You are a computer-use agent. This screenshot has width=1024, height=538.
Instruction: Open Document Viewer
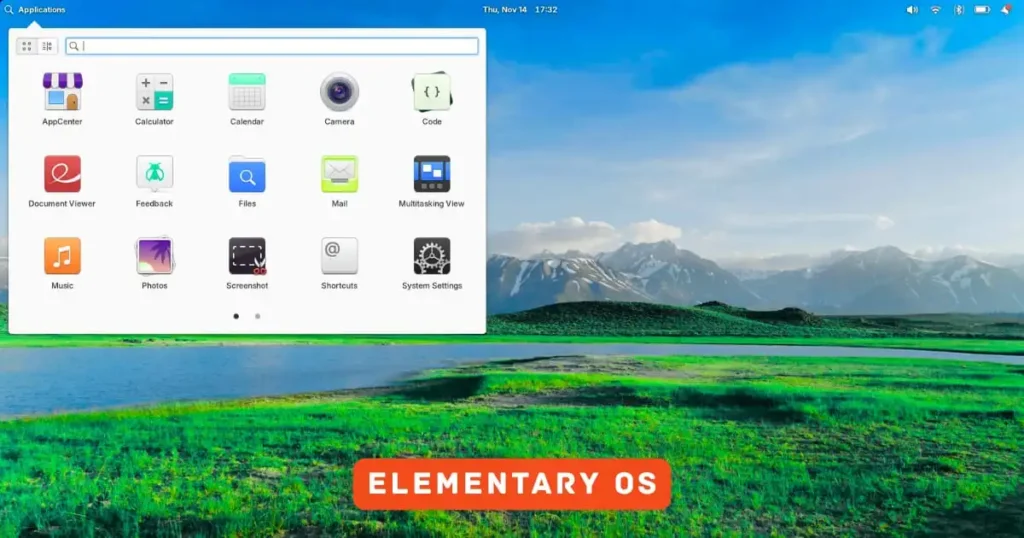coord(62,175)
